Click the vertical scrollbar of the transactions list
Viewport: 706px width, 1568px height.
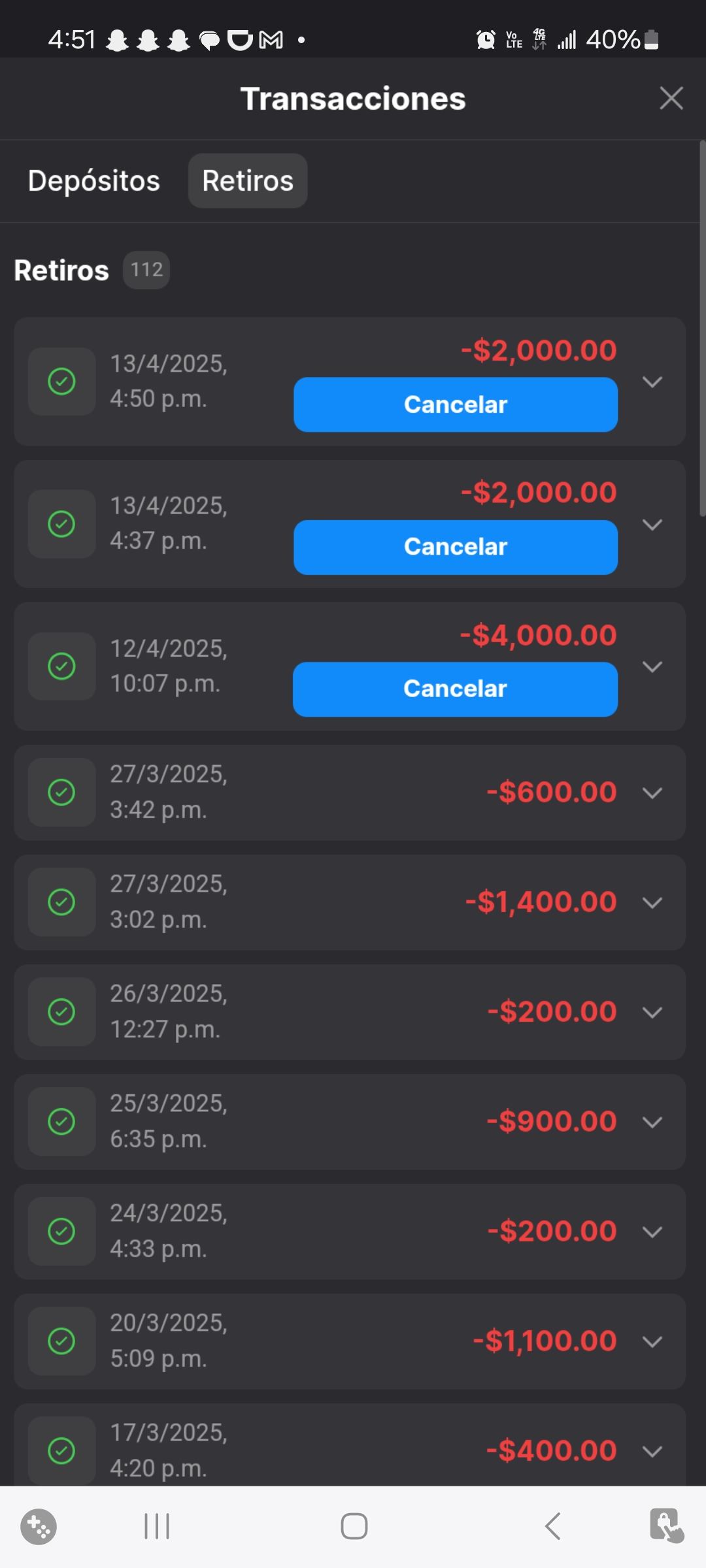pyautogui.click(x=702, y=328)
